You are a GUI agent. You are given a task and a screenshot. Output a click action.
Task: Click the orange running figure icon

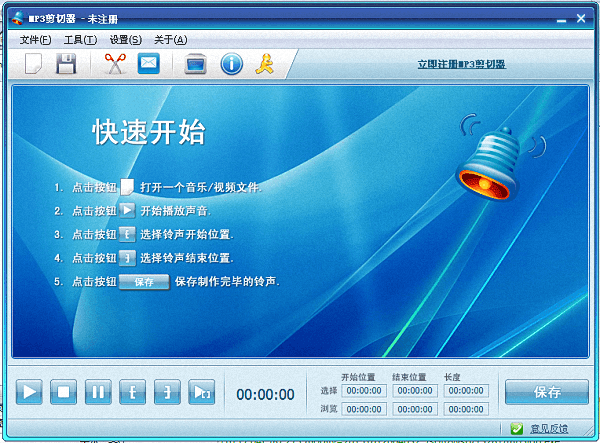(264, 64)
